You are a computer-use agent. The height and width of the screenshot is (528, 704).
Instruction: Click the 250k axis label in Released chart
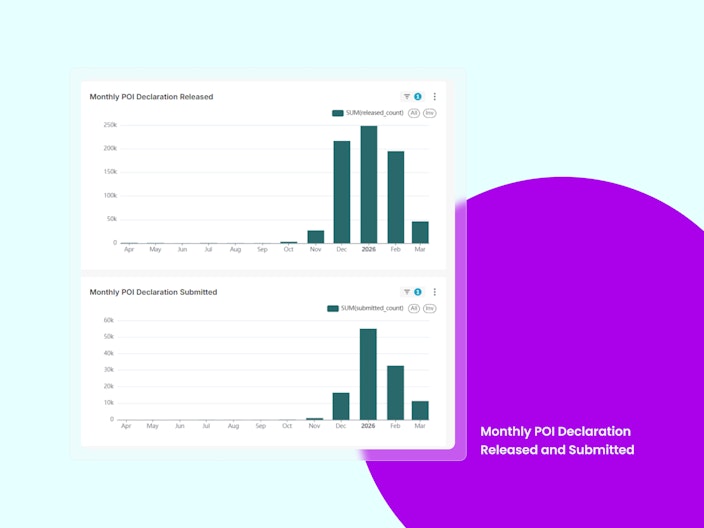pos(110,125)
